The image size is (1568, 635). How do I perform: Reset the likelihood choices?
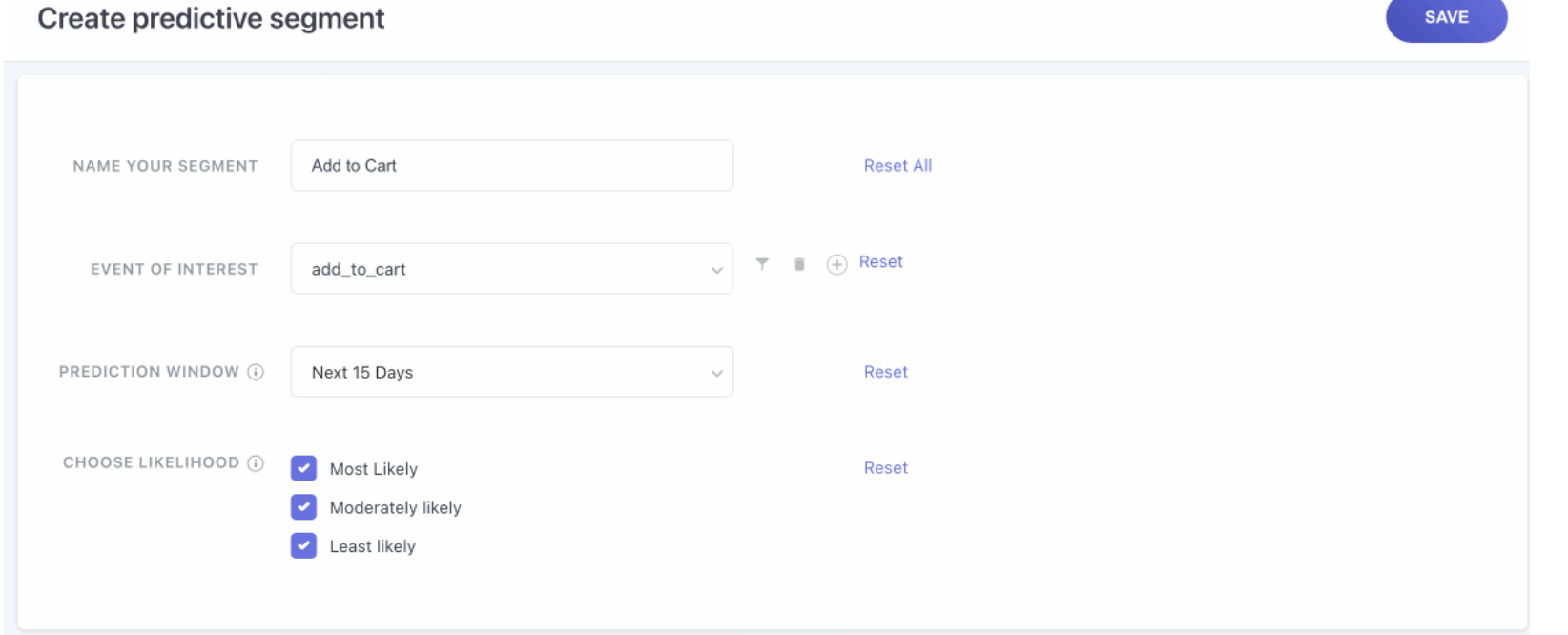click(x=885, y=468)
